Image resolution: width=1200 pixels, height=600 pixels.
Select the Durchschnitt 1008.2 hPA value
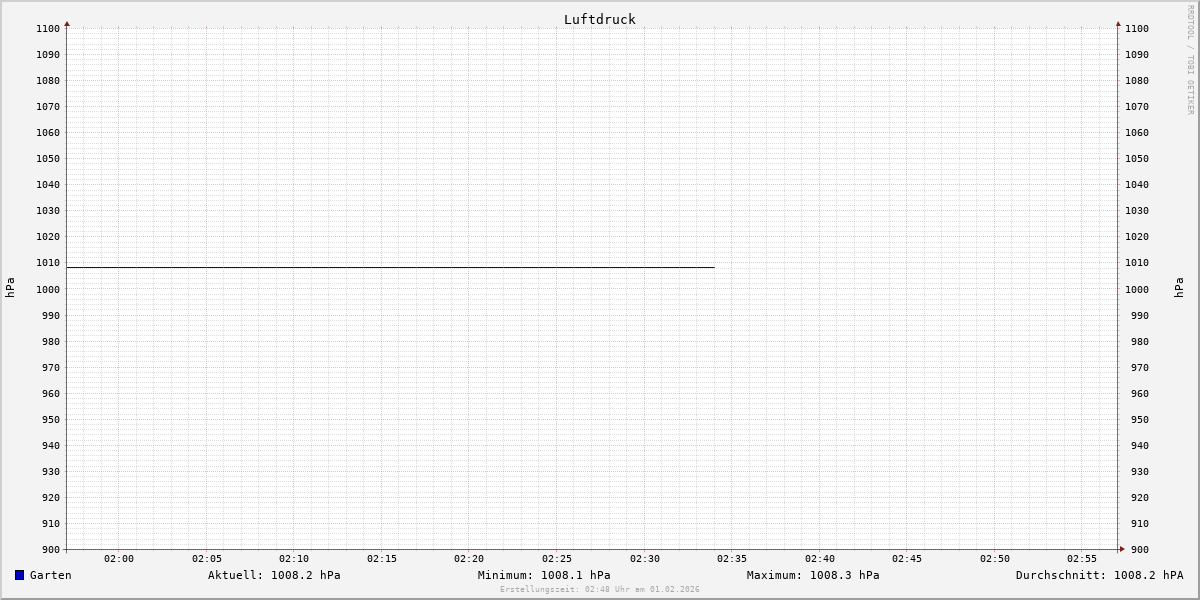(1099, 575)
